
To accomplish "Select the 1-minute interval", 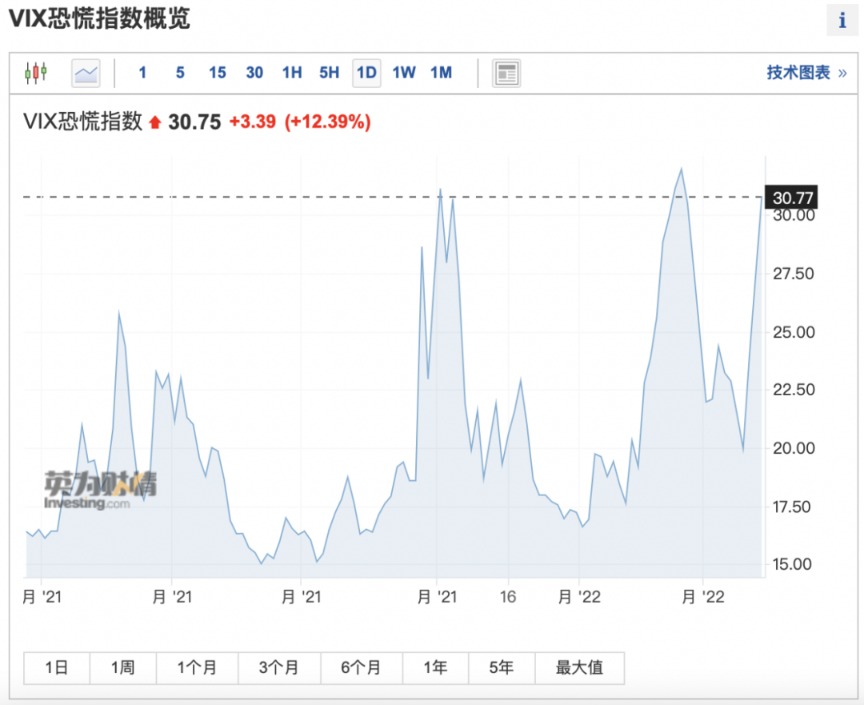I will click(x=142, y=73).
